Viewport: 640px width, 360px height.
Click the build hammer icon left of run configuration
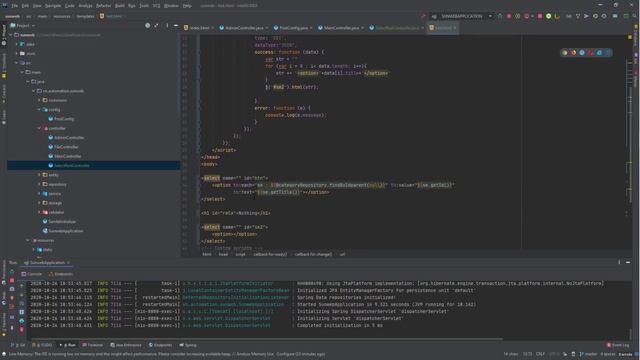[x=423, y=16]
